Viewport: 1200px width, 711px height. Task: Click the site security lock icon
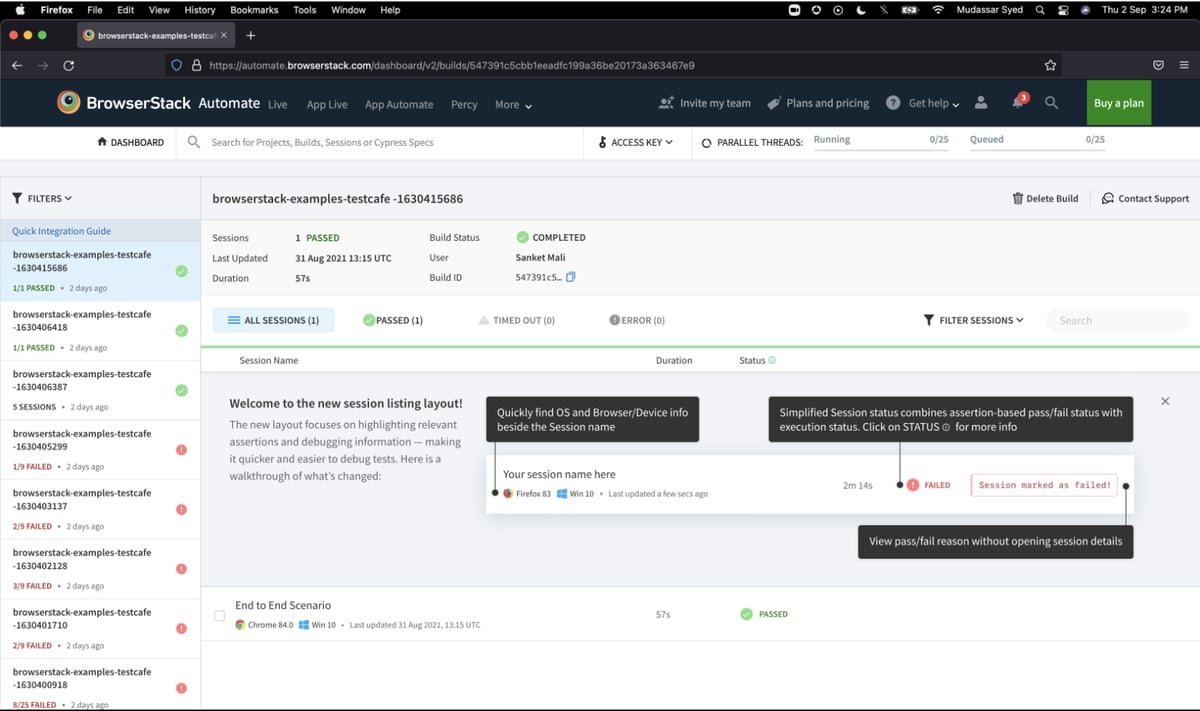point(197,65)
